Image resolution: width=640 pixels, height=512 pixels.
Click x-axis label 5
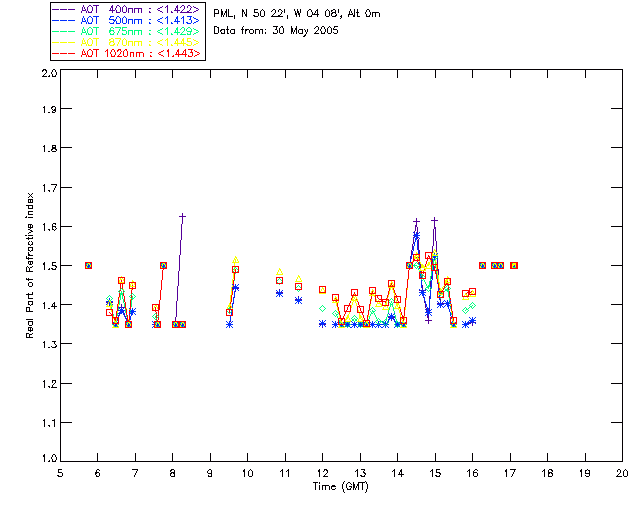point(60,473)
